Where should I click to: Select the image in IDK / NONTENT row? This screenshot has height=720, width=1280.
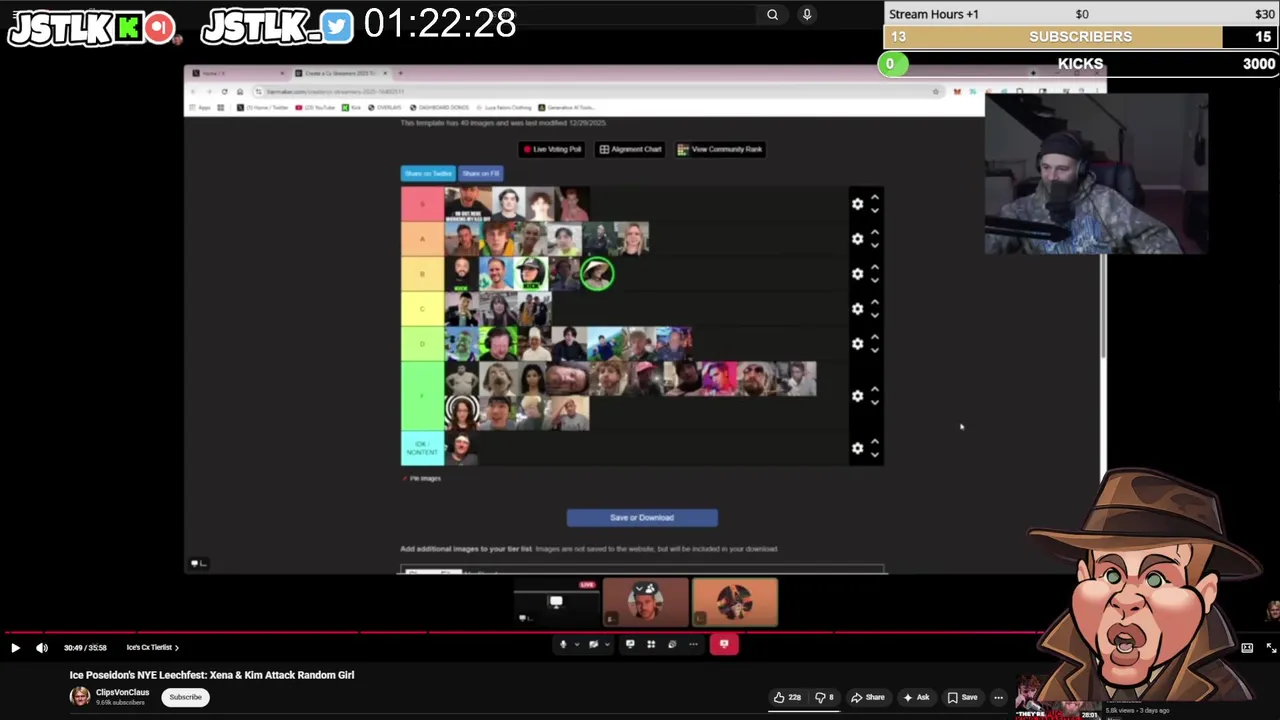pyautogui.click(x=461, y=448)
